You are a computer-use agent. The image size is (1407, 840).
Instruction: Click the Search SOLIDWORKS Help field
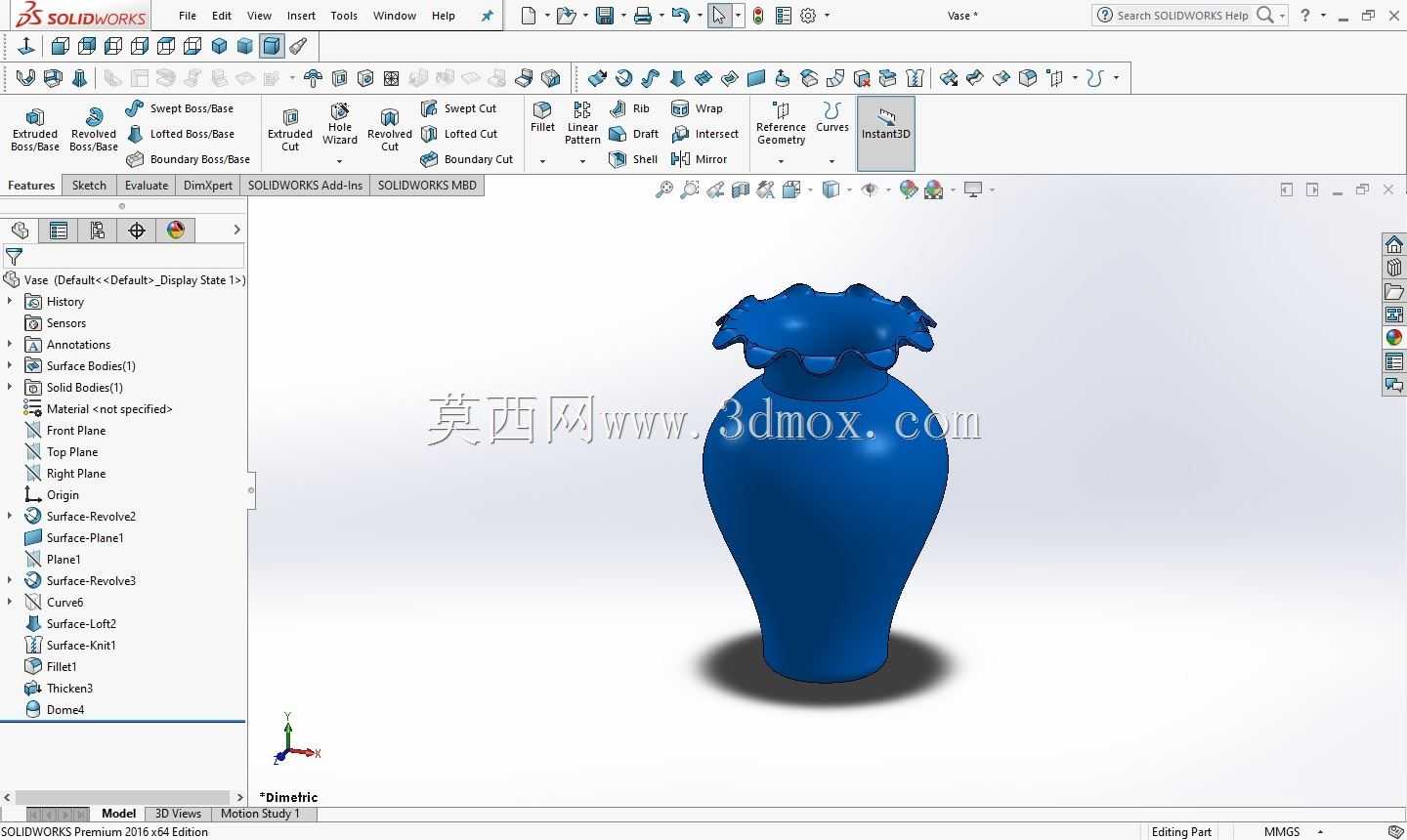pos(1182,16)
